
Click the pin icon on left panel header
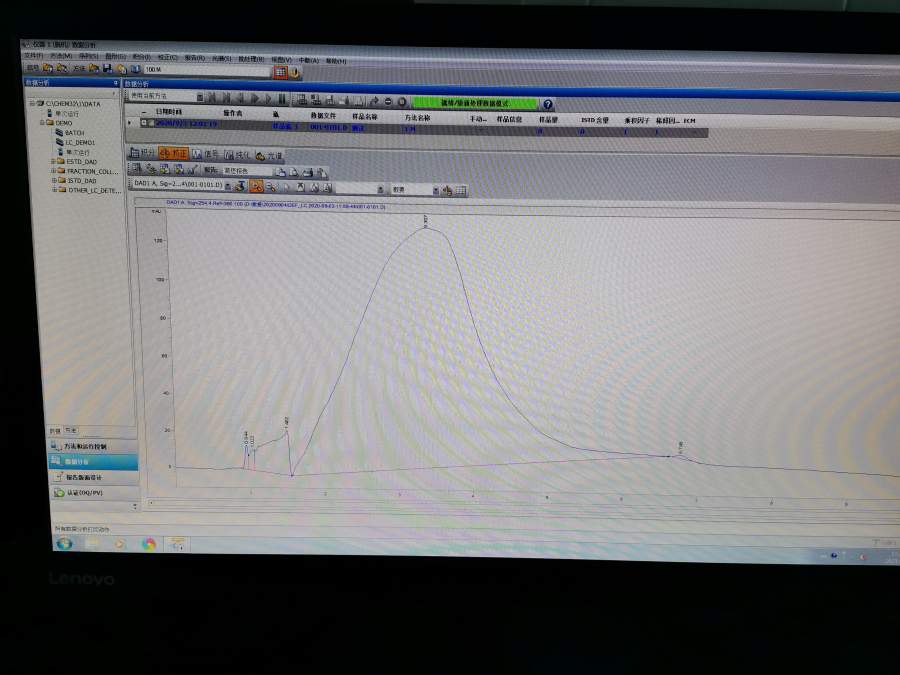coord(115,83)
